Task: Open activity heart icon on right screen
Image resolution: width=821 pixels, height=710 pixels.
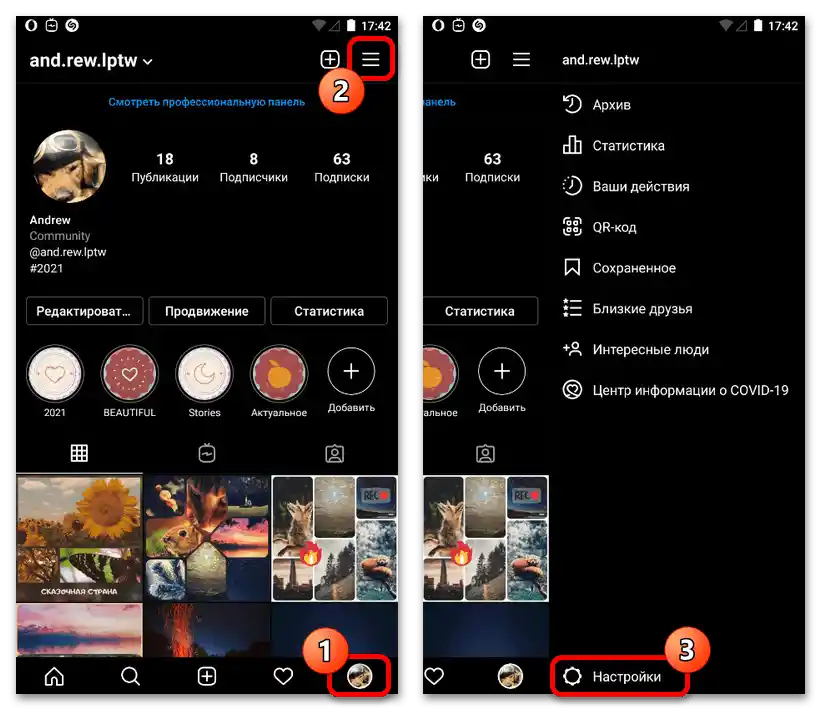Action: point(434,676)
